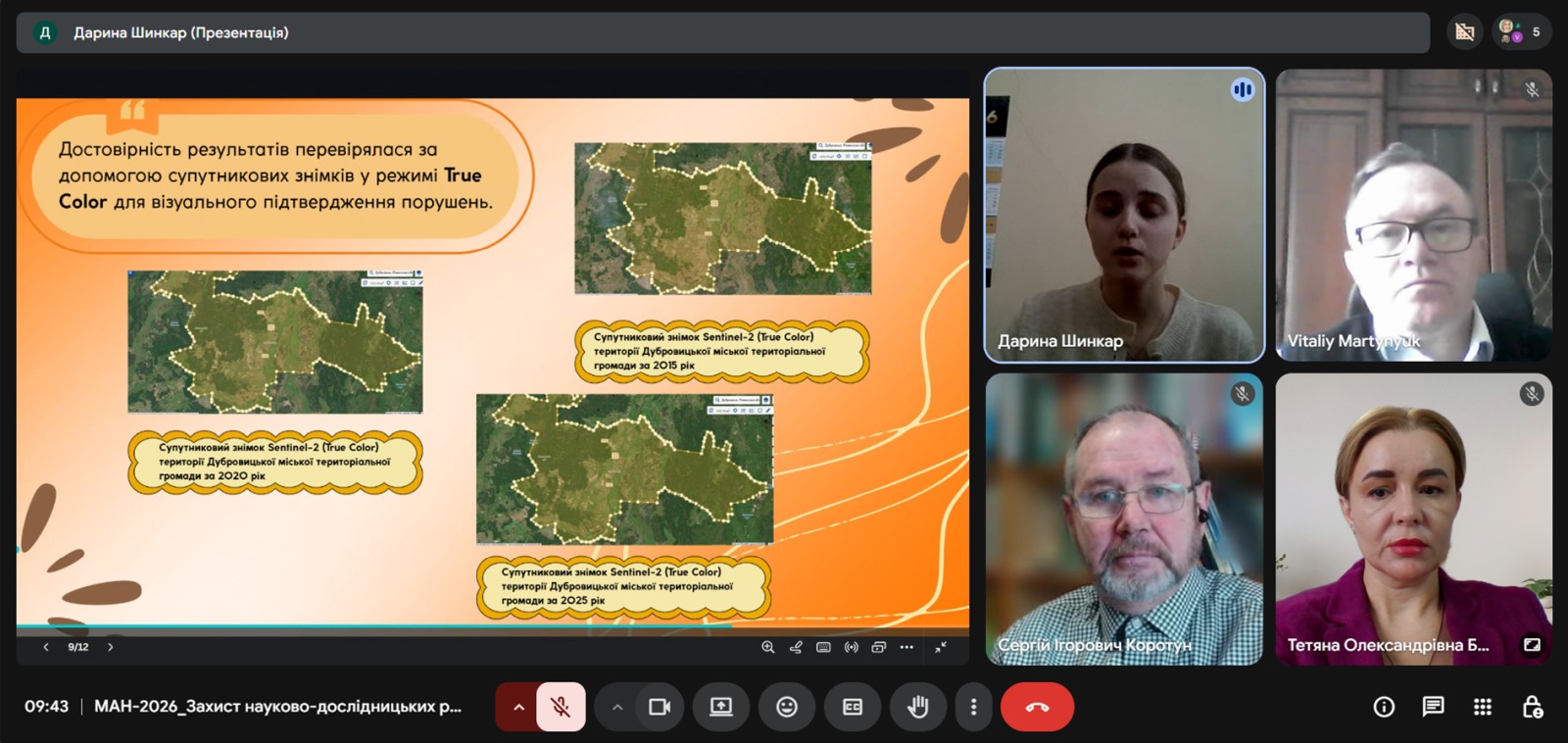Exit the expanded presentation view

coord(941,647)
